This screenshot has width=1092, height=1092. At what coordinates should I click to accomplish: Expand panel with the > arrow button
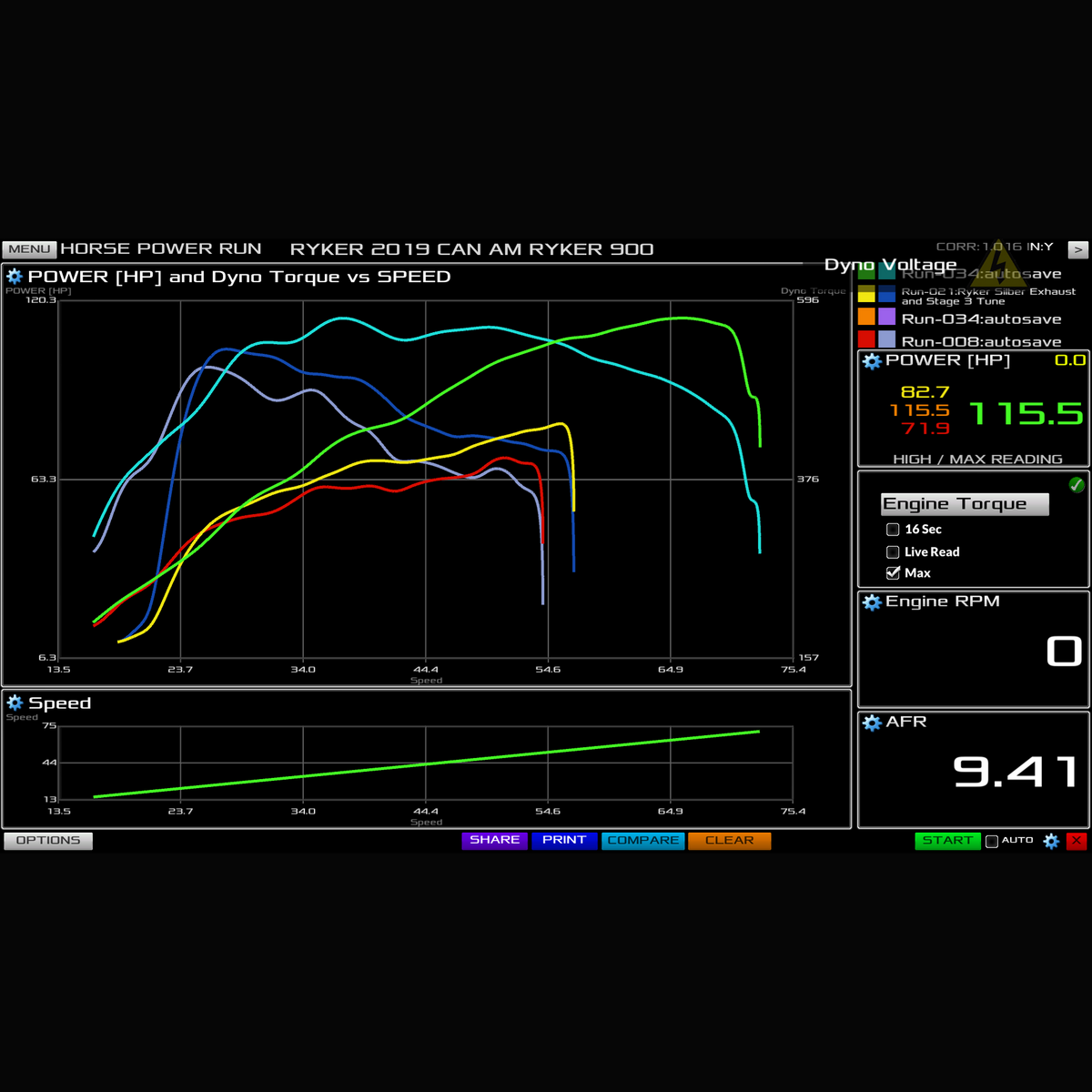[x=1077, y=248]
